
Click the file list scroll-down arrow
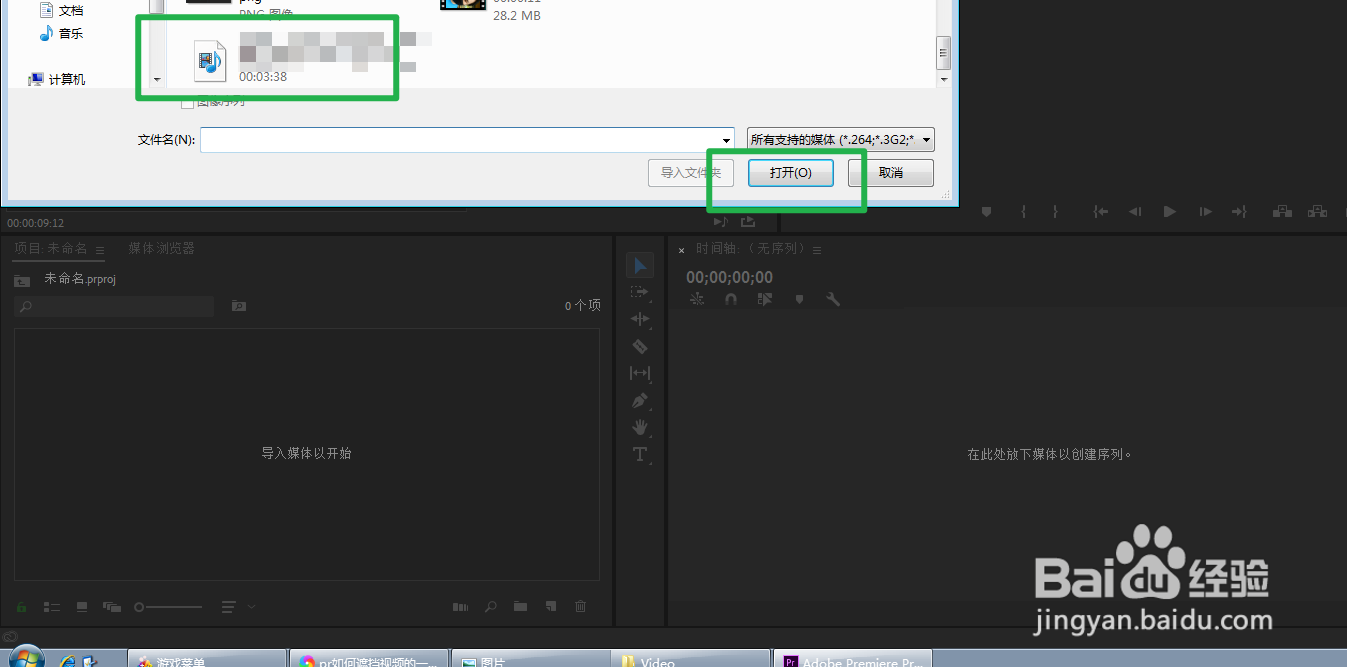(x=943, y=78)
